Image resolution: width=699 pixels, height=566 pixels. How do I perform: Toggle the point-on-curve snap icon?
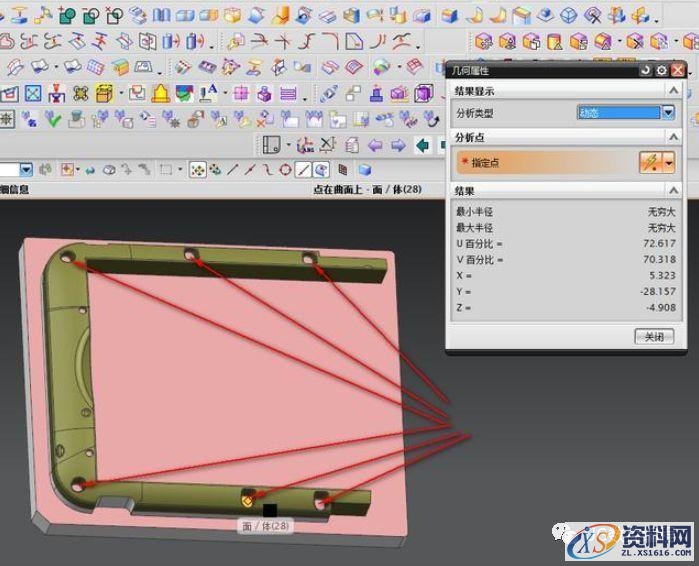(304, 170)
